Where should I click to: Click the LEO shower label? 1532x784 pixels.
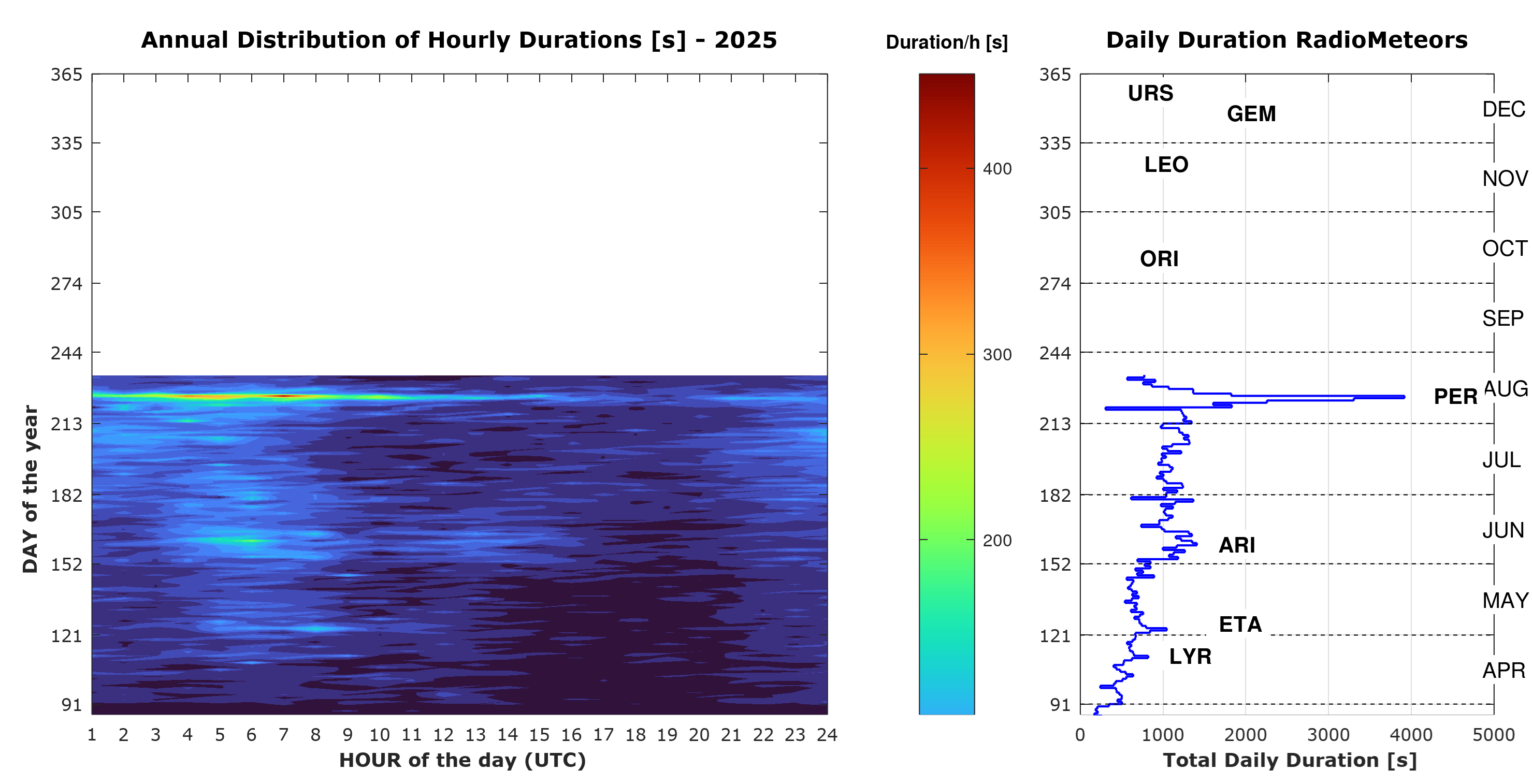1166,164
